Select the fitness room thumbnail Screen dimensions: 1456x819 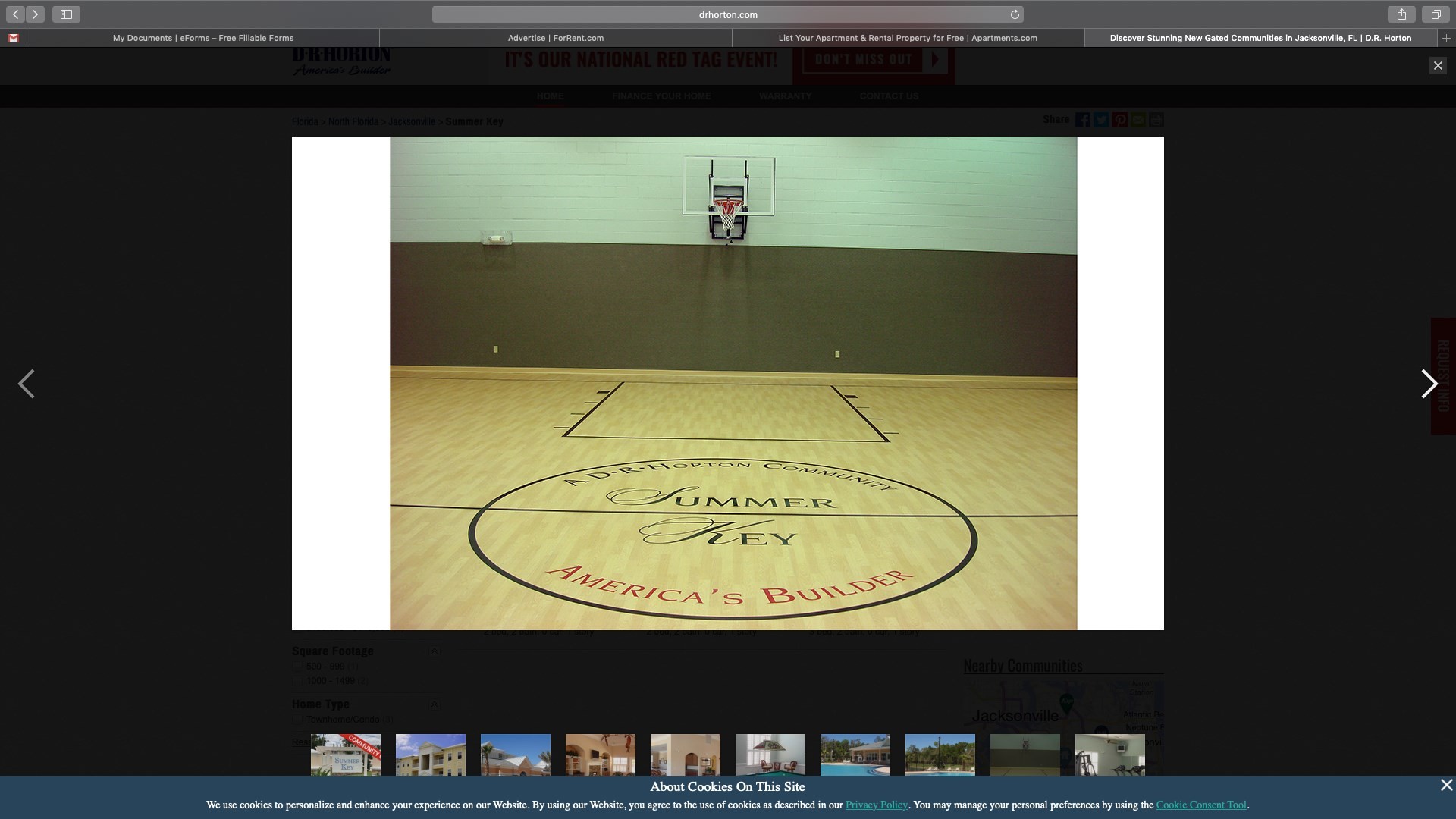pyautogui.click(x=1110, y=755)
